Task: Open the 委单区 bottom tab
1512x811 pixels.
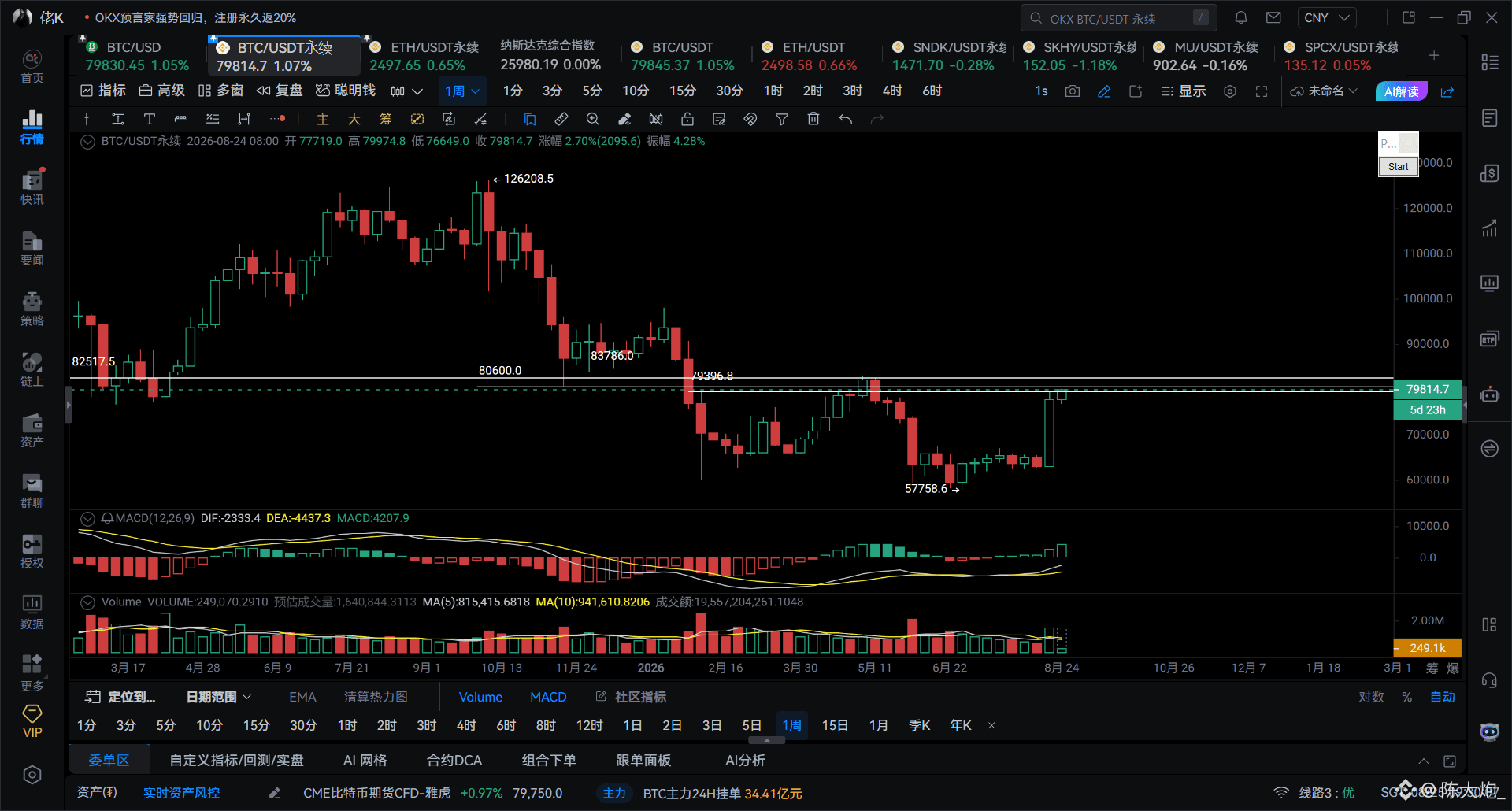Action: [x=109, y=761]
